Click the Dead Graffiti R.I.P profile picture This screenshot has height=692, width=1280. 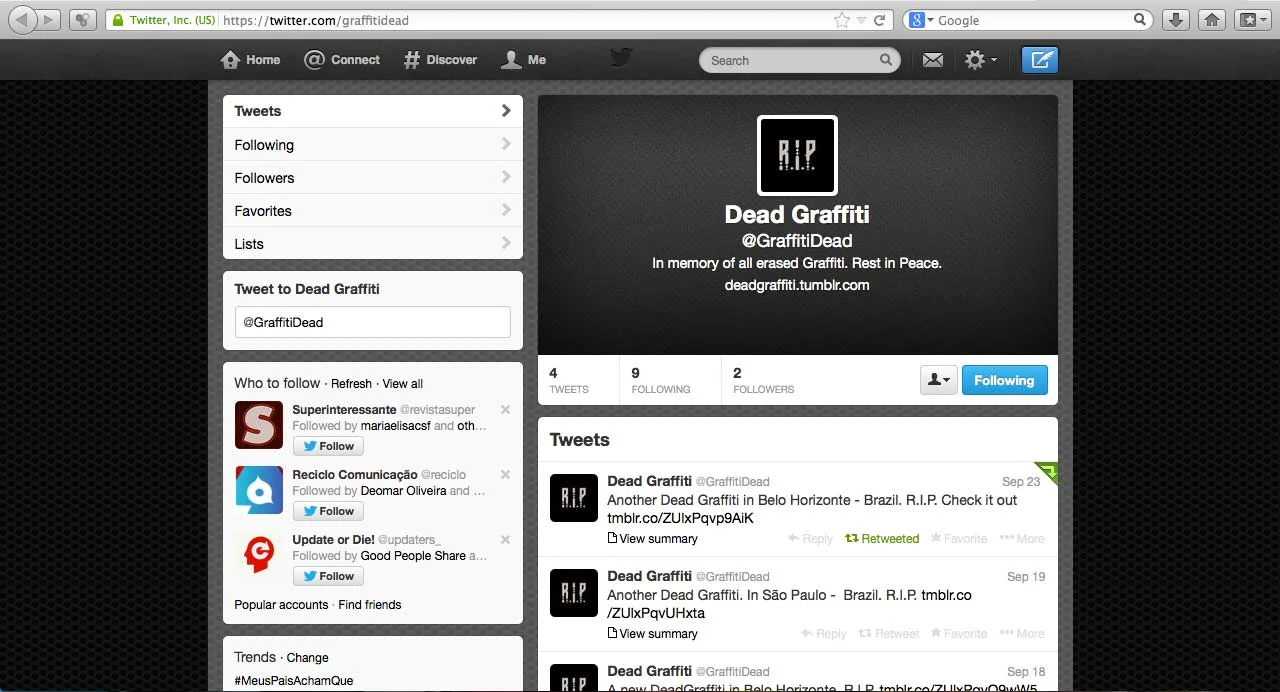point(797,155)
